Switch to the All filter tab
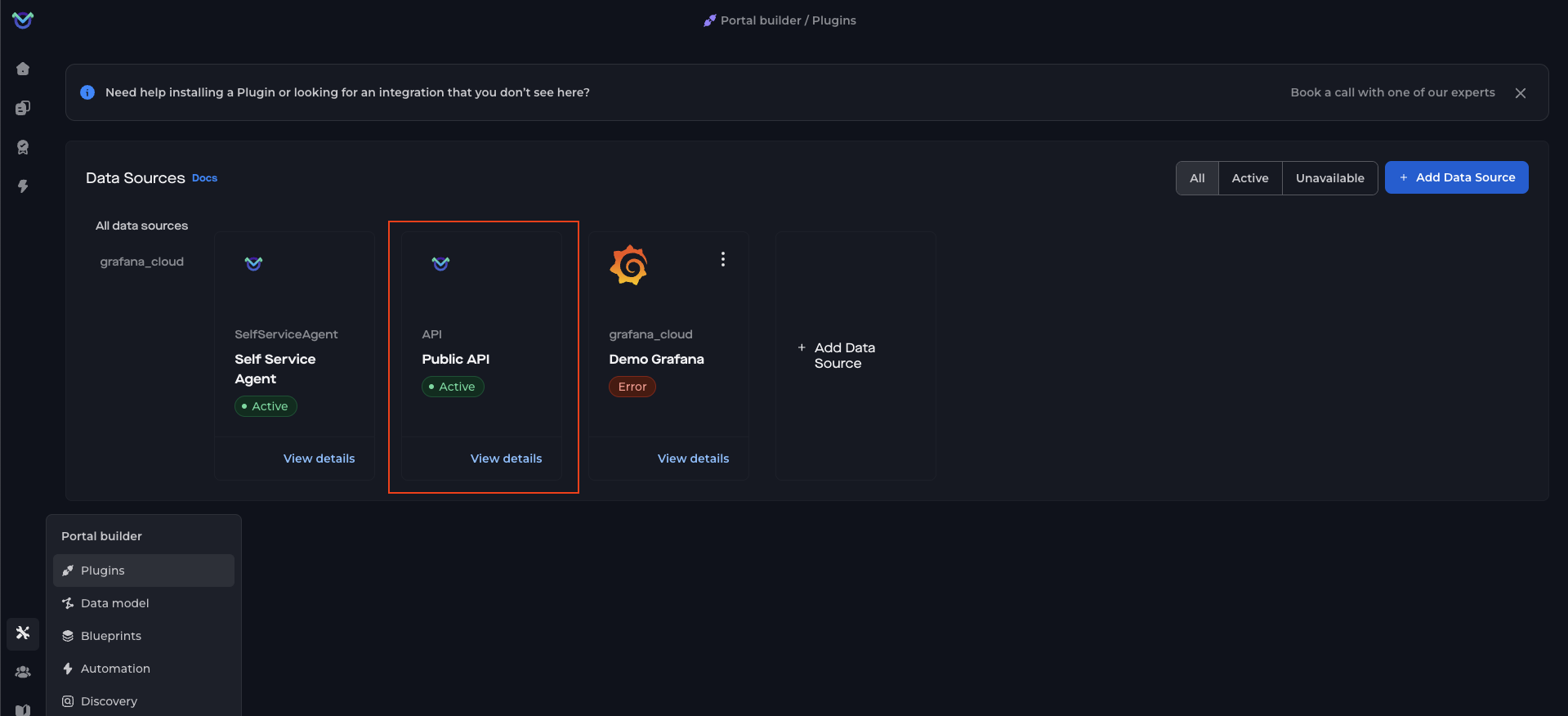Screen dimensions: 1568x716 pos(1197,178)
